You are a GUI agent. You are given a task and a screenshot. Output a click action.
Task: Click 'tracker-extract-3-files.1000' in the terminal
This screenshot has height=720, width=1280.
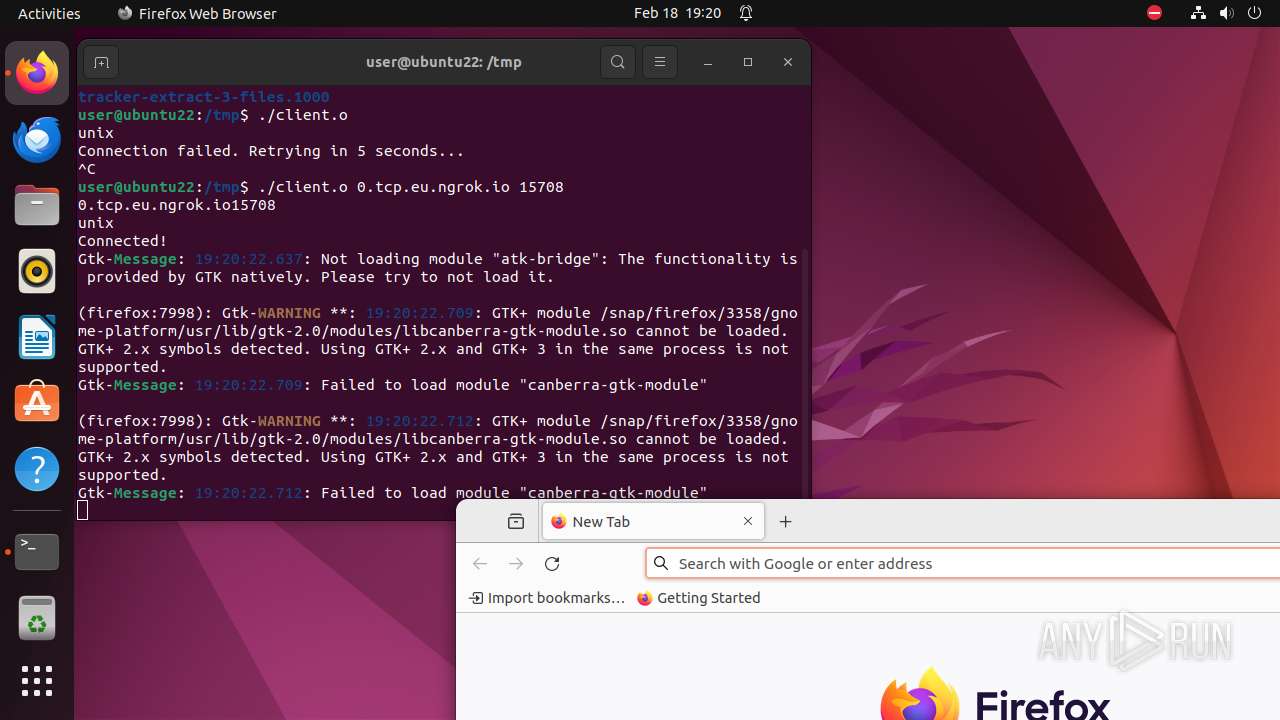pyautogui.click(x=204, y=97)
